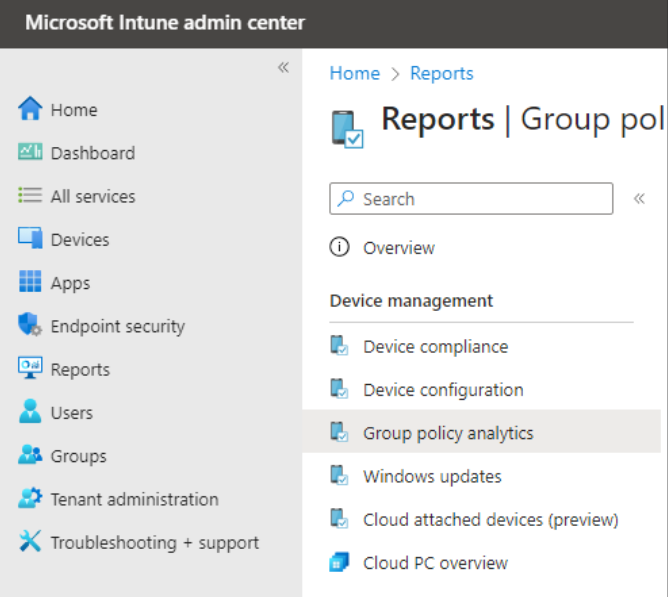Click the large Reports page header icon

click(x=347, y=129)
